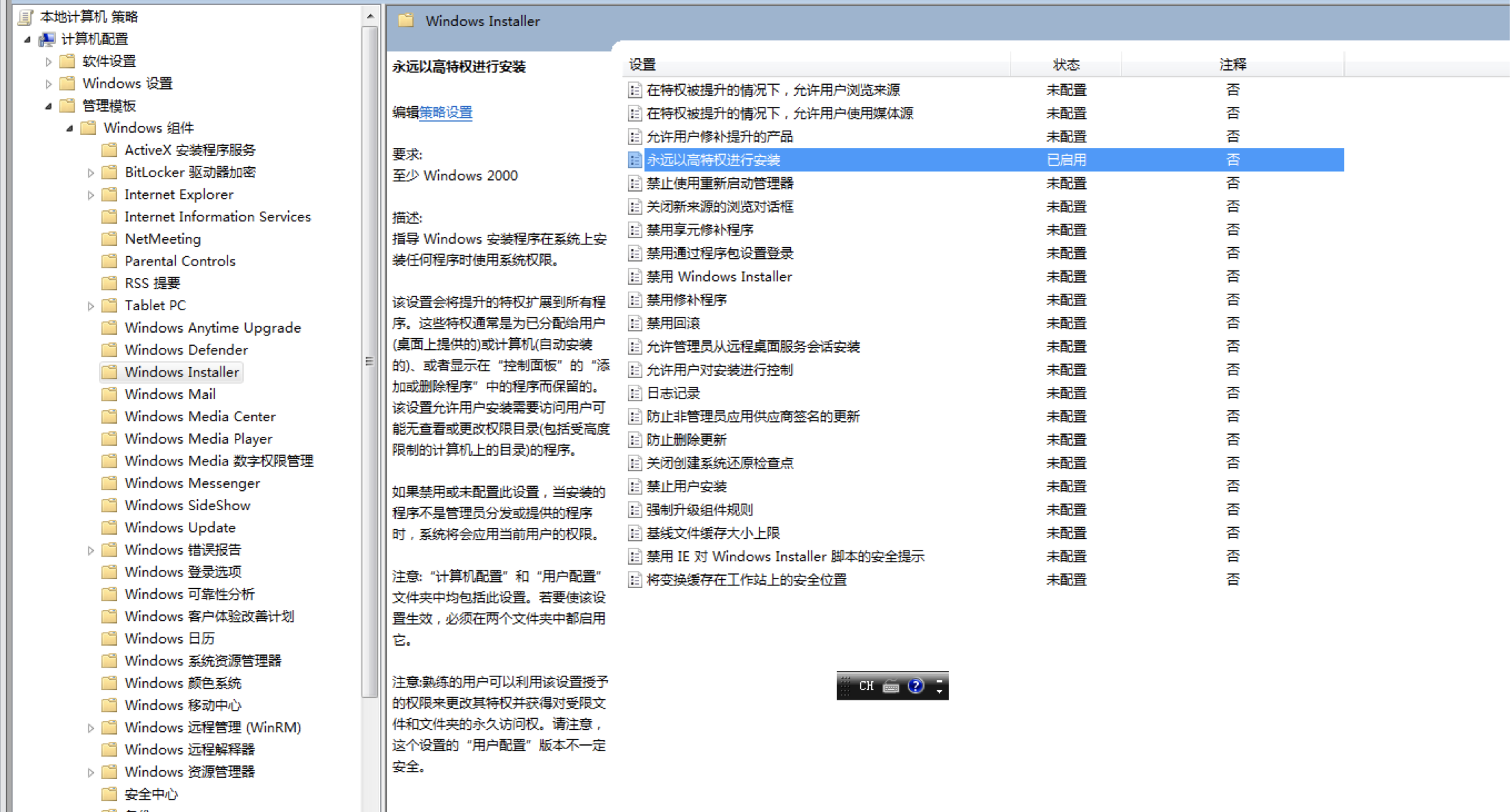1512x812 pixels.
Task: Select Internet Information Services tree item
Action: tap(218, 217)
